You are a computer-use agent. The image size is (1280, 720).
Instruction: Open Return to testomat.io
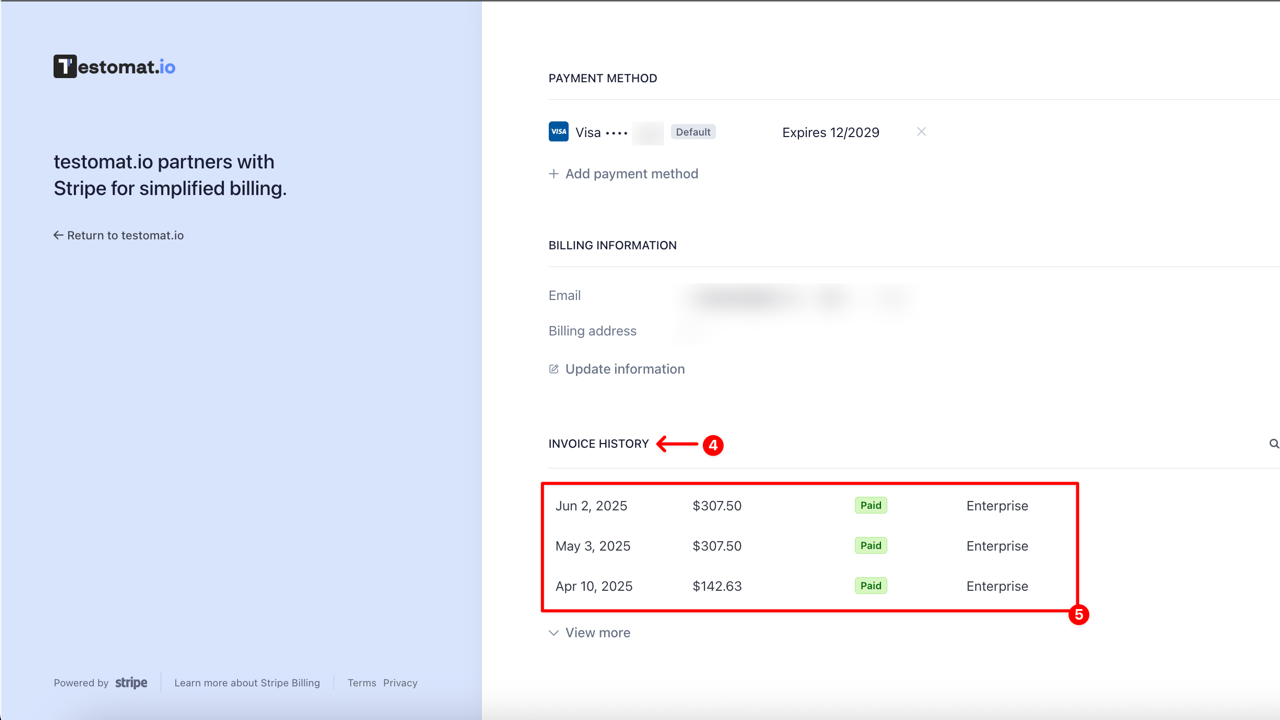[125, 234]
